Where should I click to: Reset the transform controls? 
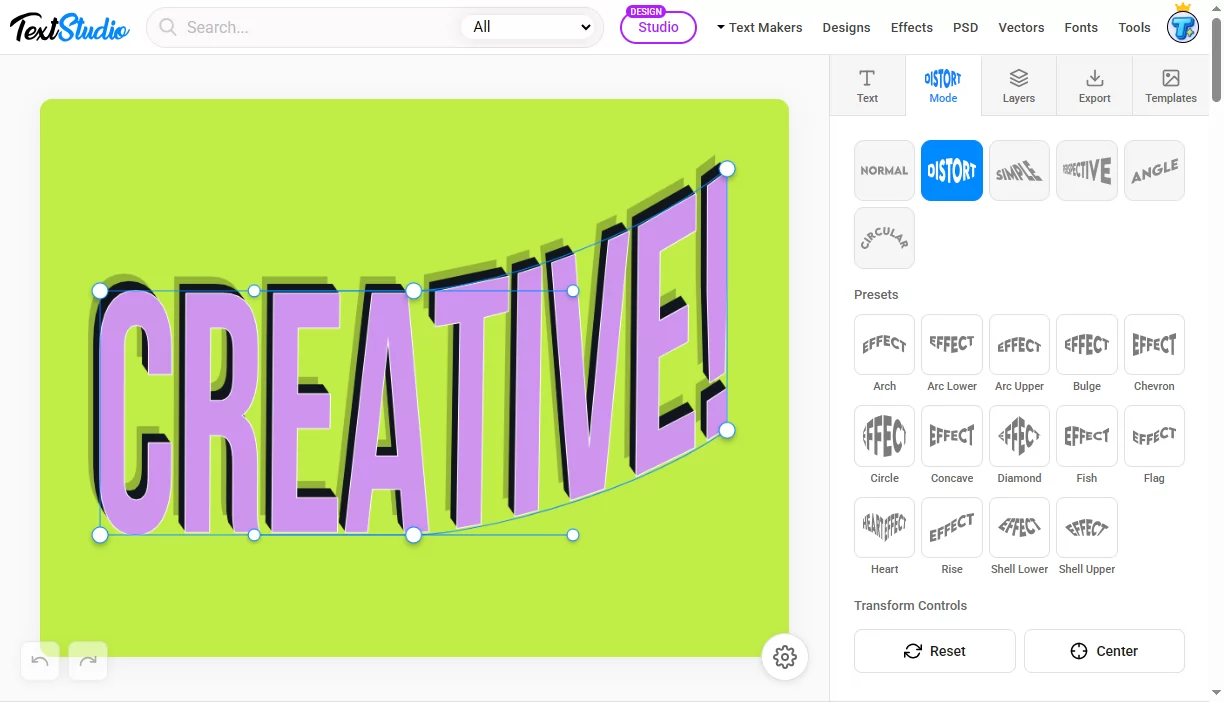coord(934,651)
